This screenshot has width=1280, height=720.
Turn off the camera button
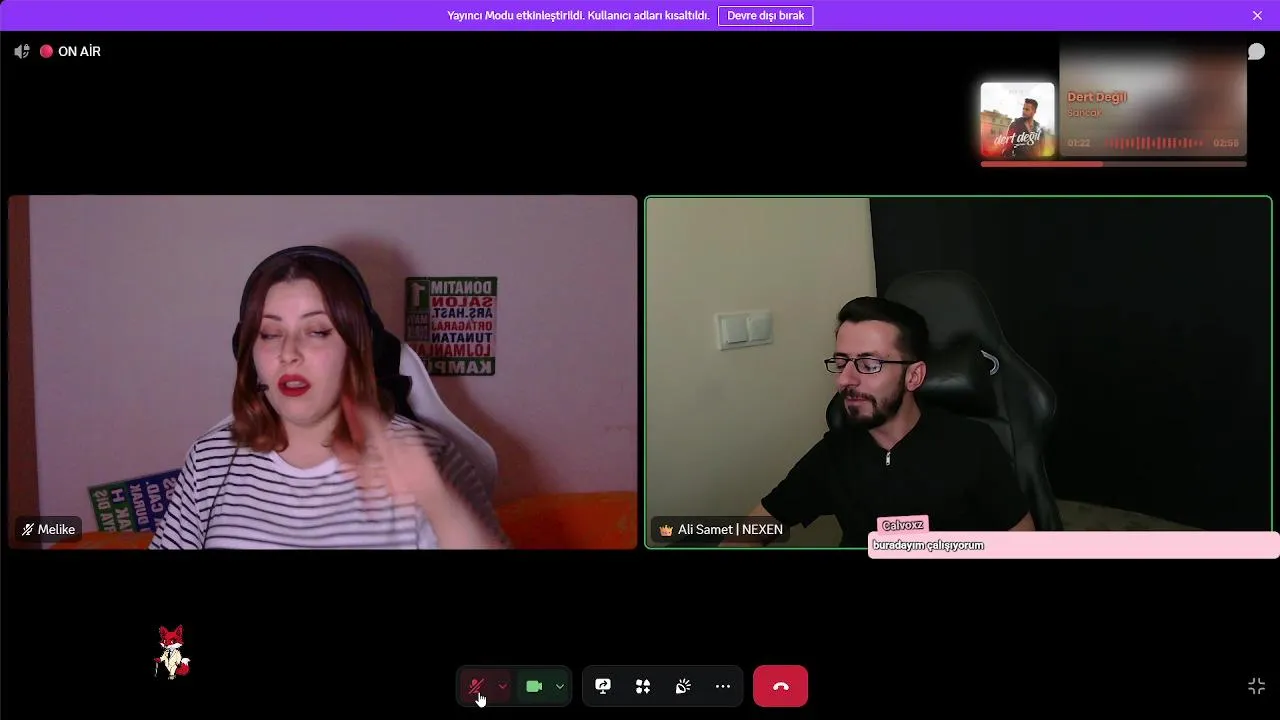534,686
